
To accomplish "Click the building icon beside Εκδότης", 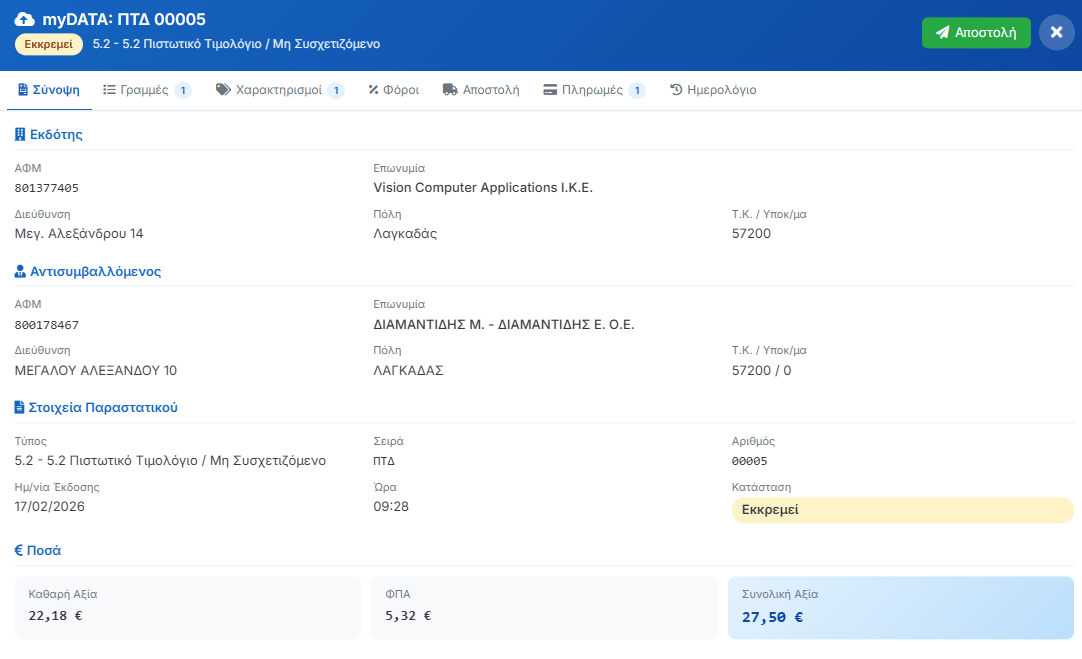I will tap(20, 135).
